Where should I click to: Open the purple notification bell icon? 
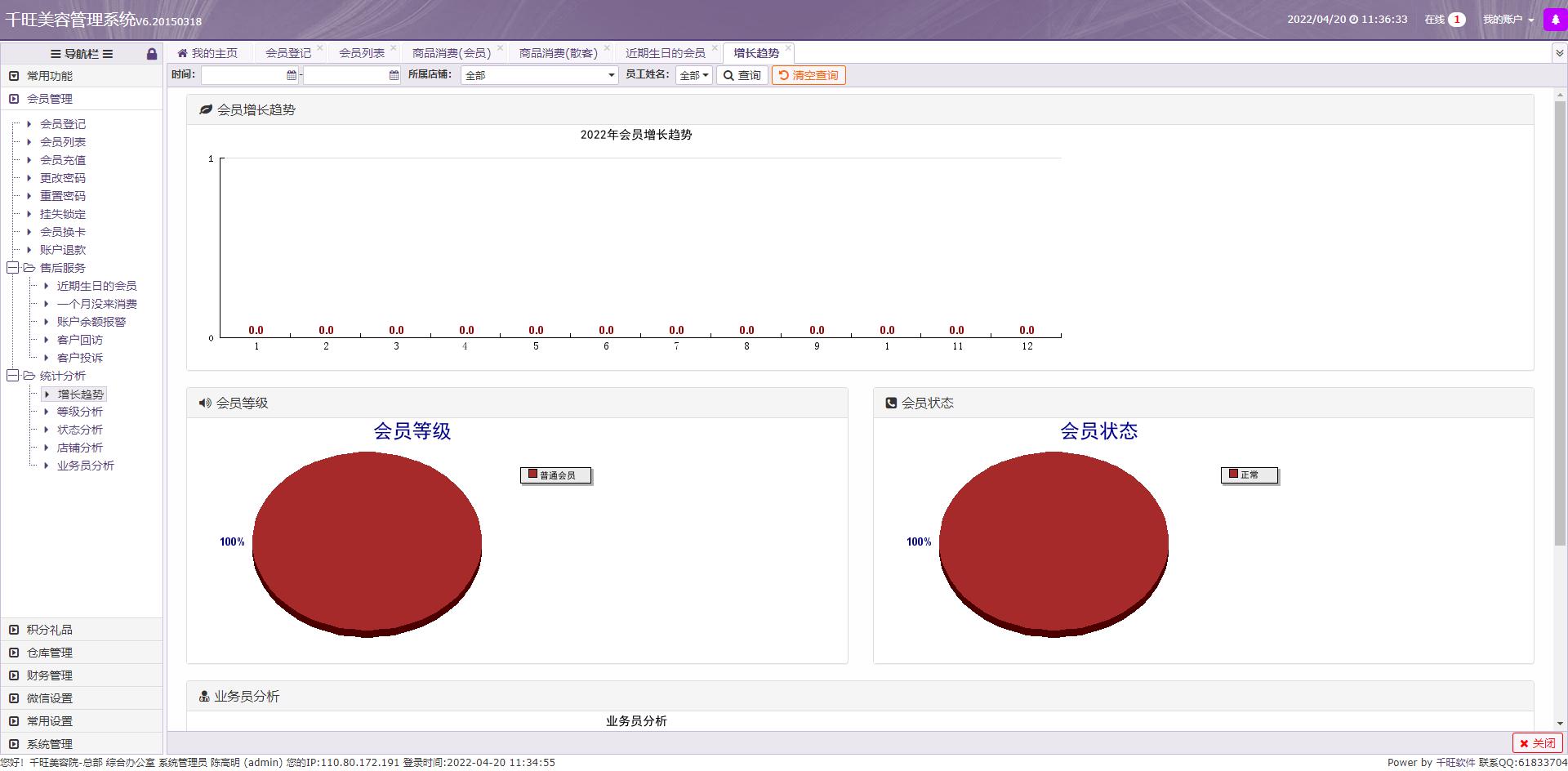pos(1555,20)
